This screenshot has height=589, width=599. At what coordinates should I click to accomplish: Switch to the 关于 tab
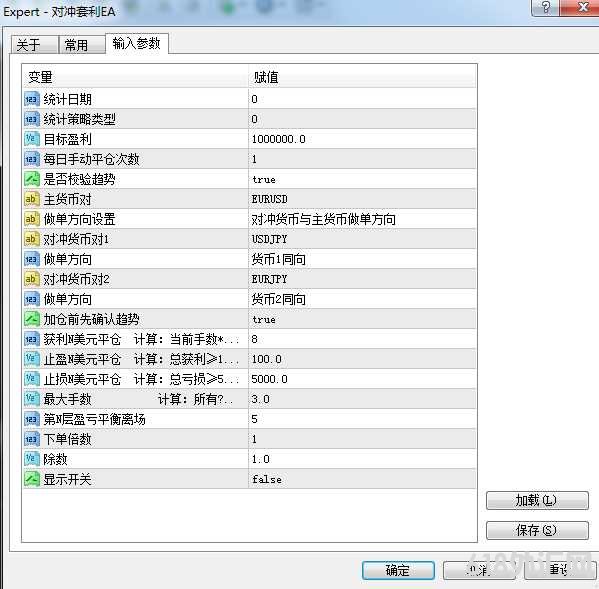click(x=34, y=45)
